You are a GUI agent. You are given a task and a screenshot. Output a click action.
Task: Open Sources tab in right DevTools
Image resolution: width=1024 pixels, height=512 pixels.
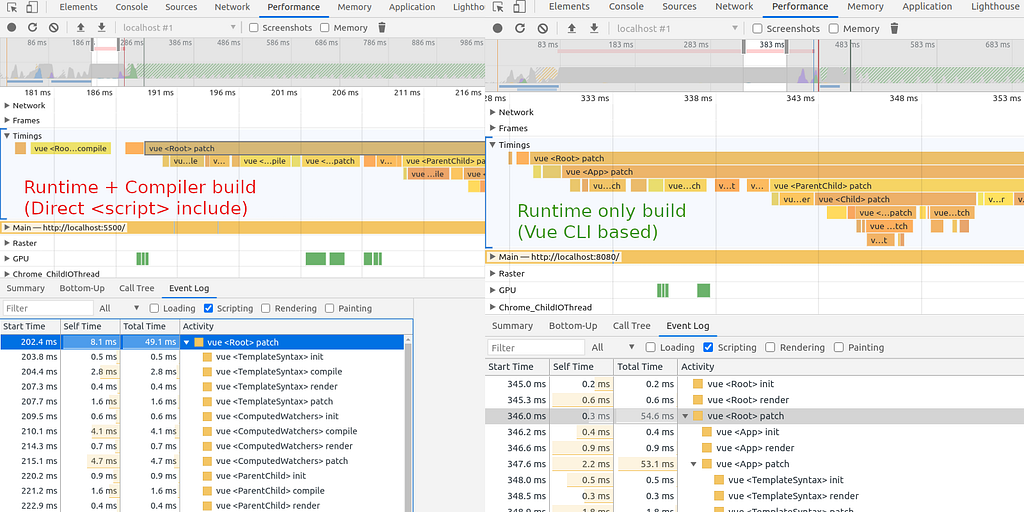pos(679,7)
